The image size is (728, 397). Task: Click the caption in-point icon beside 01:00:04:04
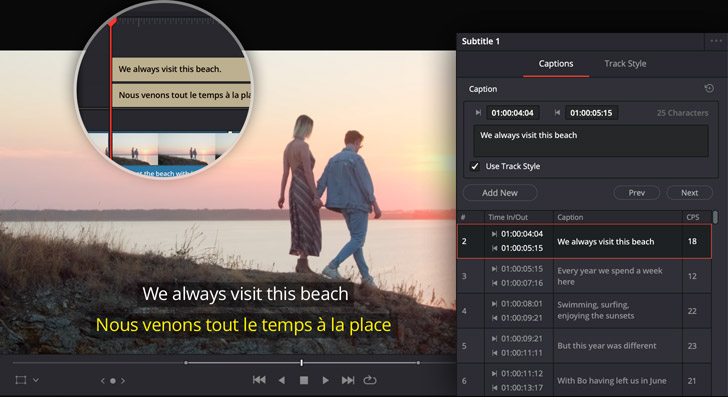click(x=478, y=112)
